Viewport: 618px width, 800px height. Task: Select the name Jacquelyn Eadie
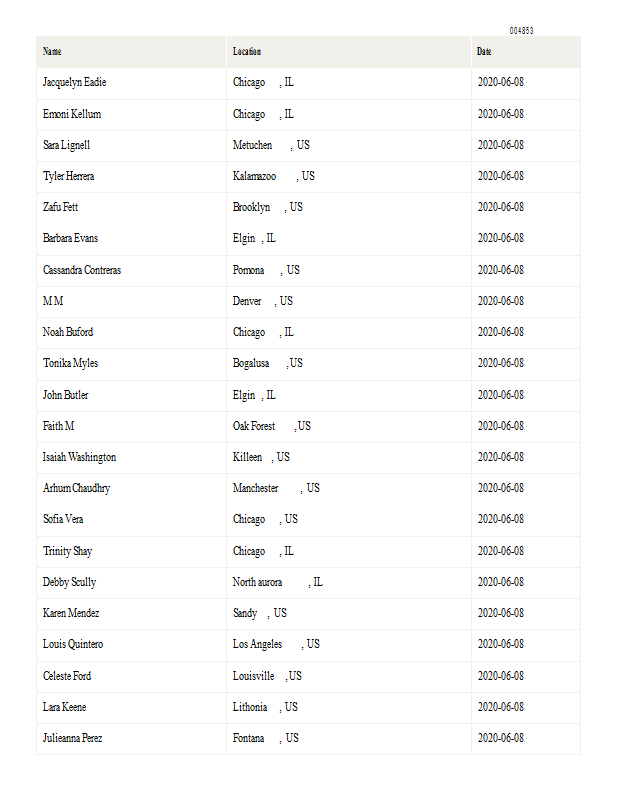(x=74, y=82)
